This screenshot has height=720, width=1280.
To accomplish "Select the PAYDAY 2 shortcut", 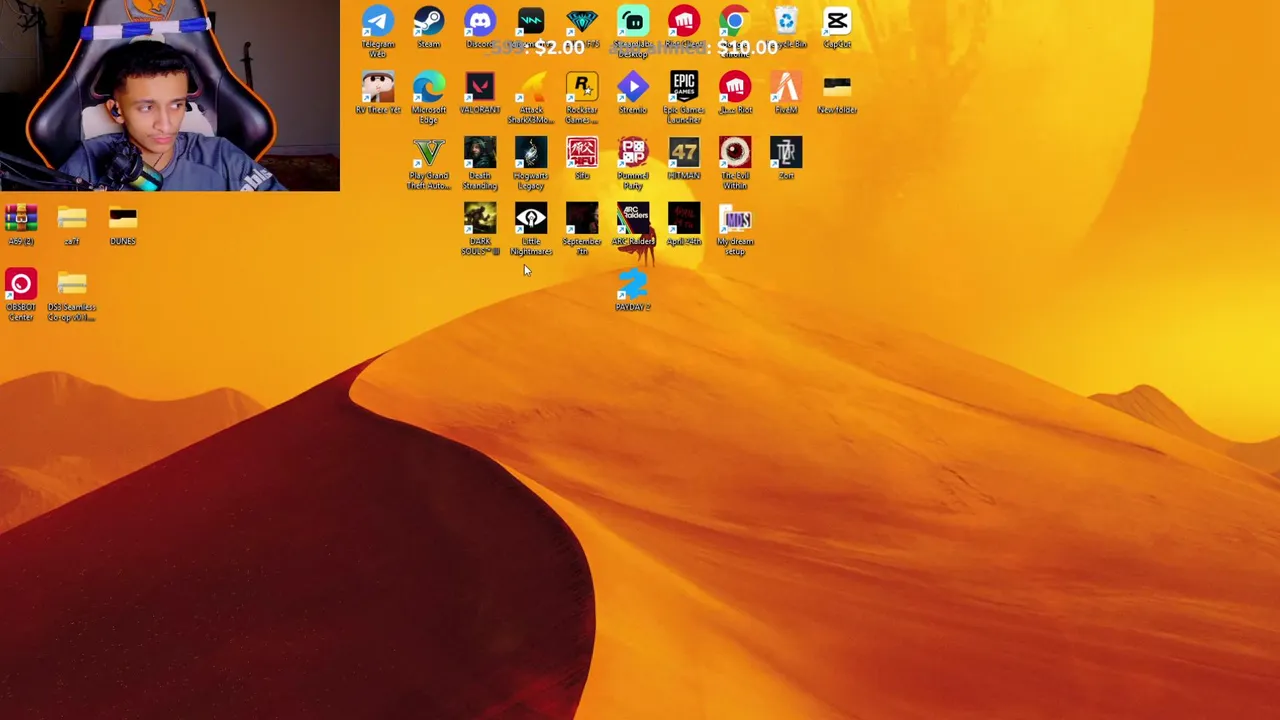I will pos(633,290).
